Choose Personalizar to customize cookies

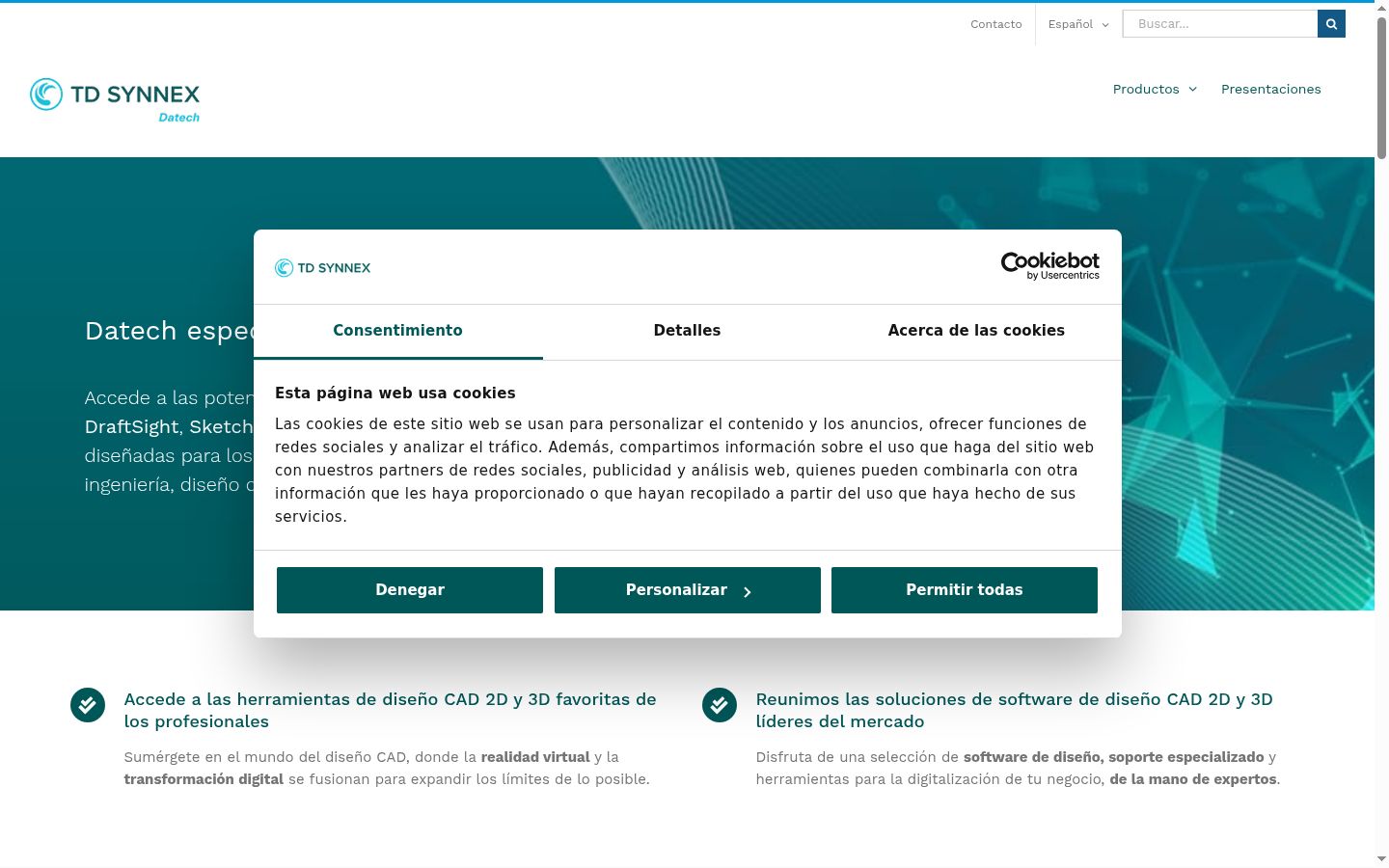688,590
